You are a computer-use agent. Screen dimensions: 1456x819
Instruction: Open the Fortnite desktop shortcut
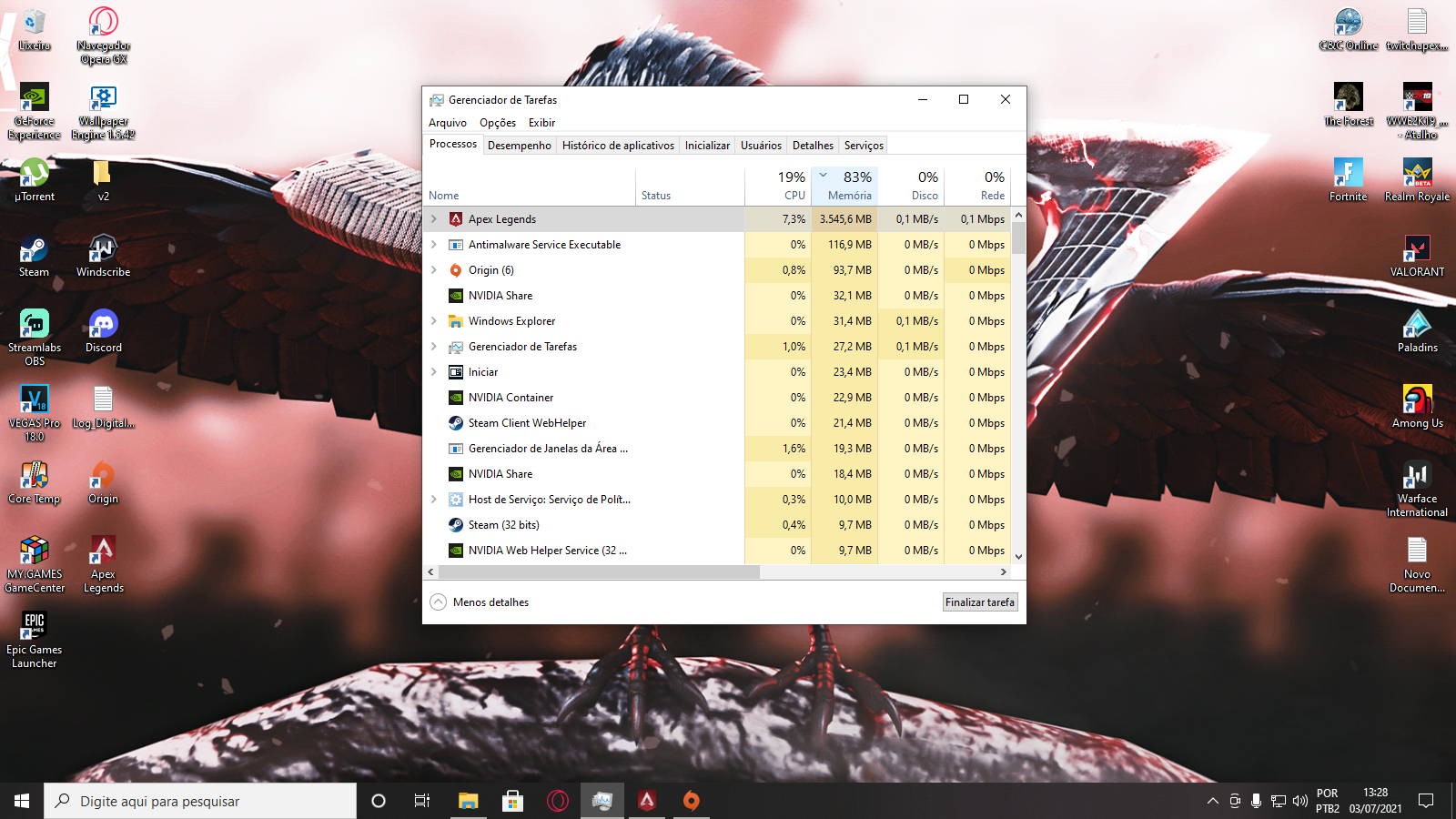click(1348, 180)
